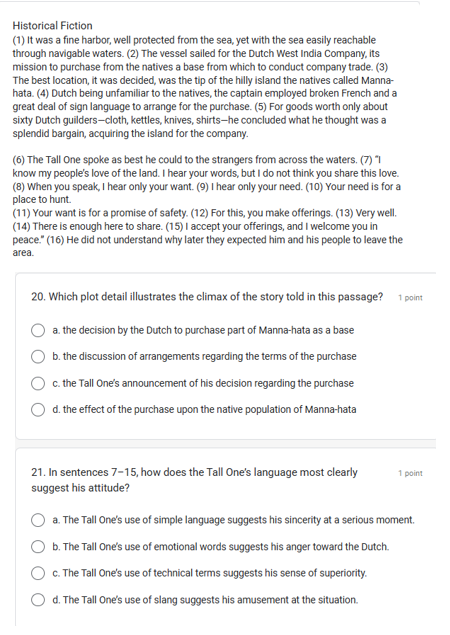The width and height of the screenshot is (450, 635).
Task: Click the 1 point label of question 20
Action: tap(410, 298)
